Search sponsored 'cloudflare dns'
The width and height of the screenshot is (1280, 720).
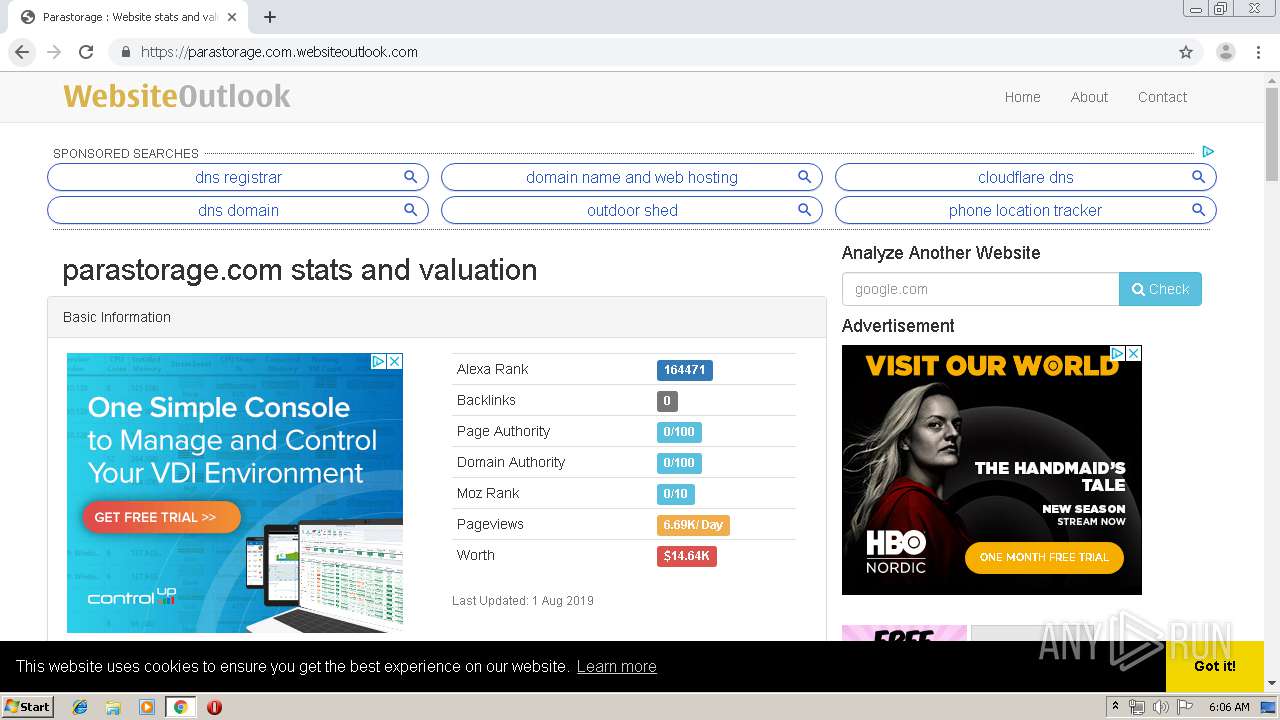click(1026, 177)
